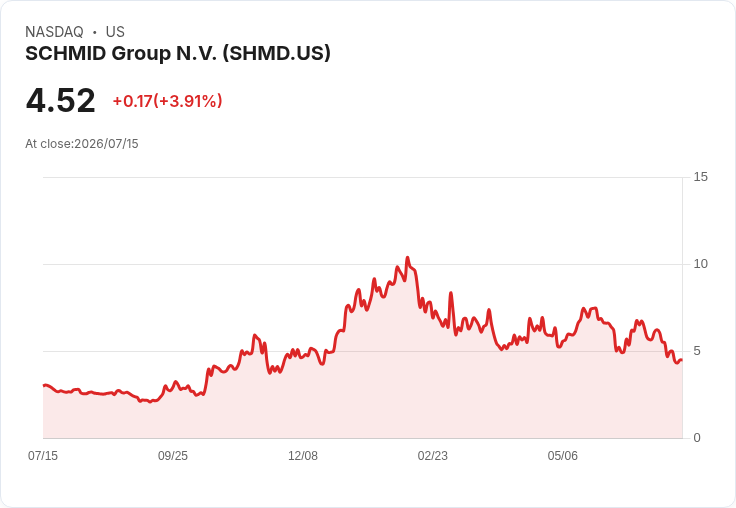Click the 15 y-axis value label
736x508 pixels.
[x=700, y=177]
